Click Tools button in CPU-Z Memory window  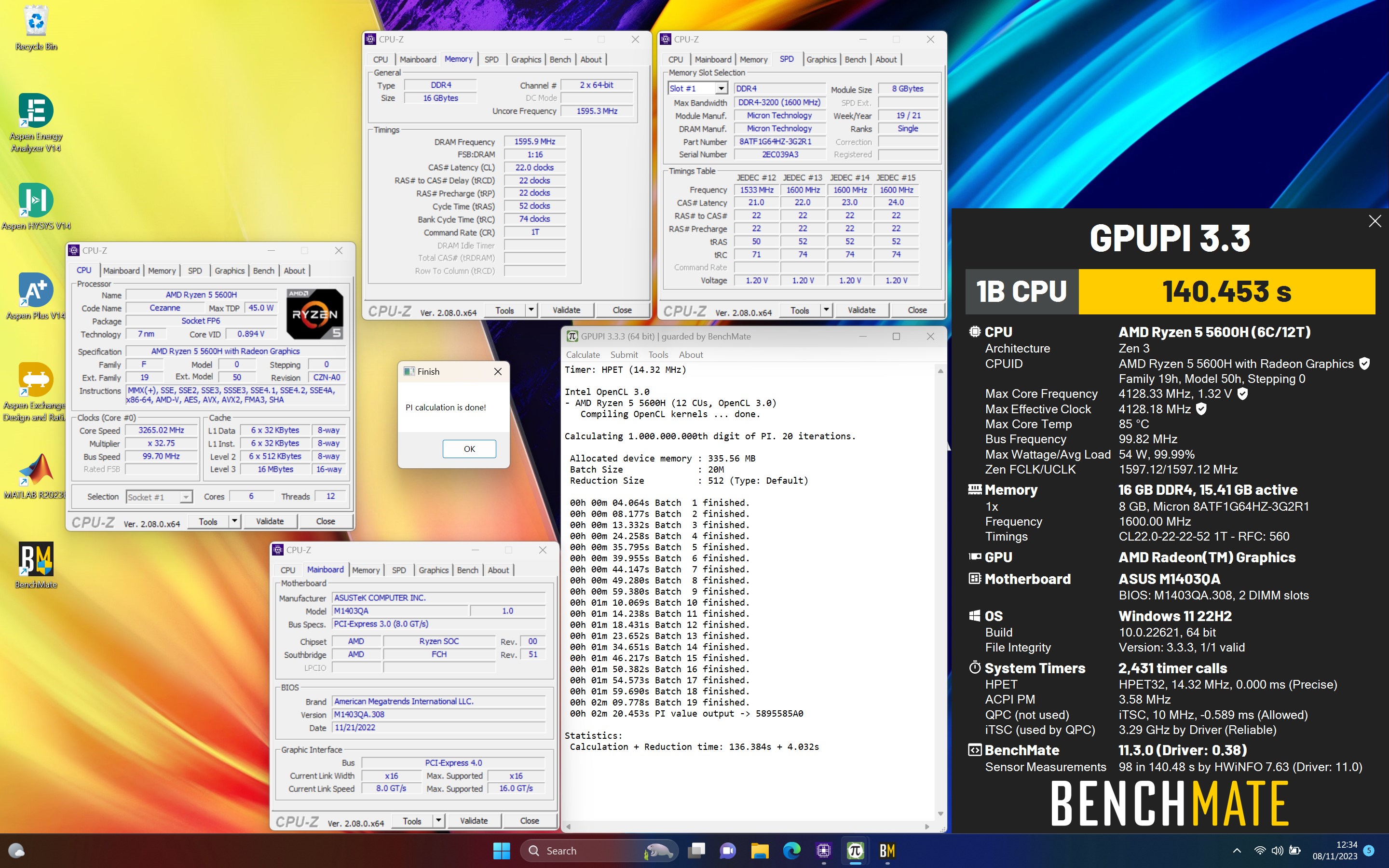(x=504, y=310)
